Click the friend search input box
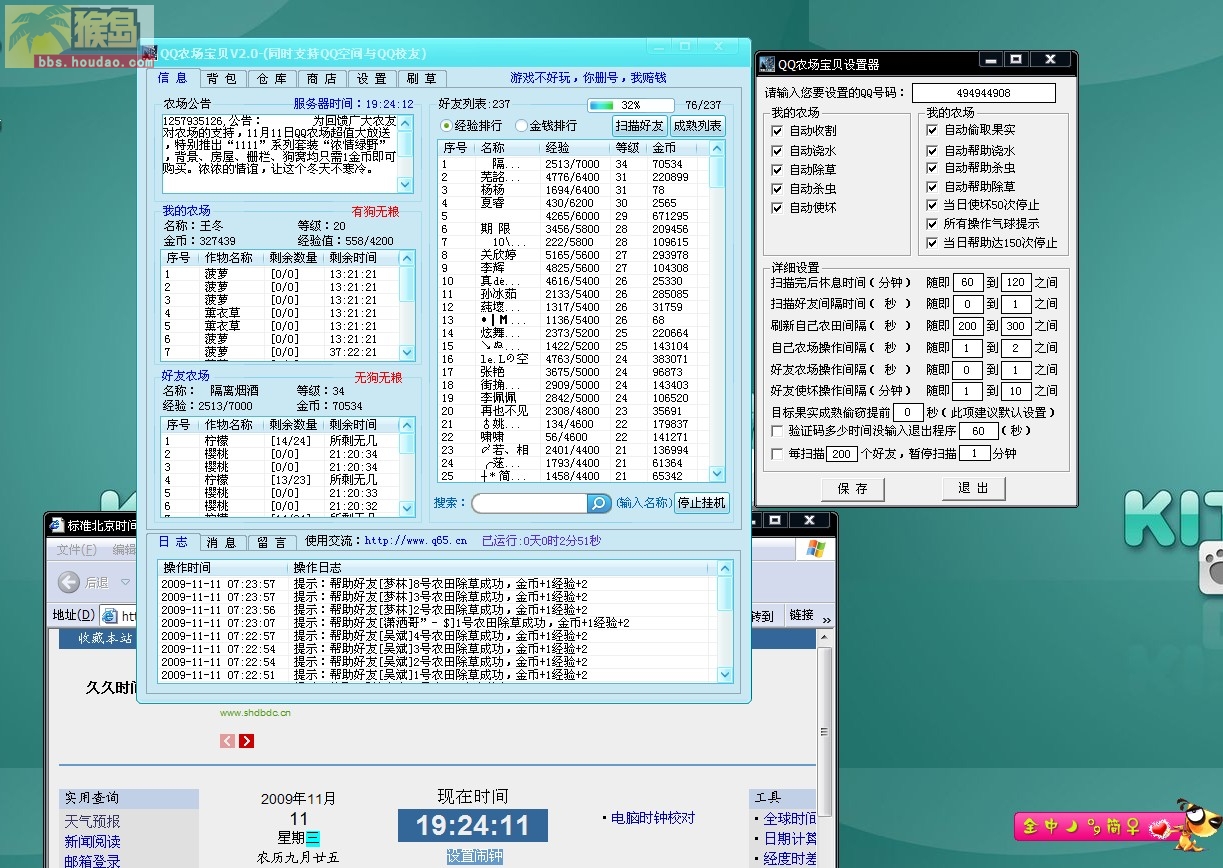1223x868 pixels. 529,504
